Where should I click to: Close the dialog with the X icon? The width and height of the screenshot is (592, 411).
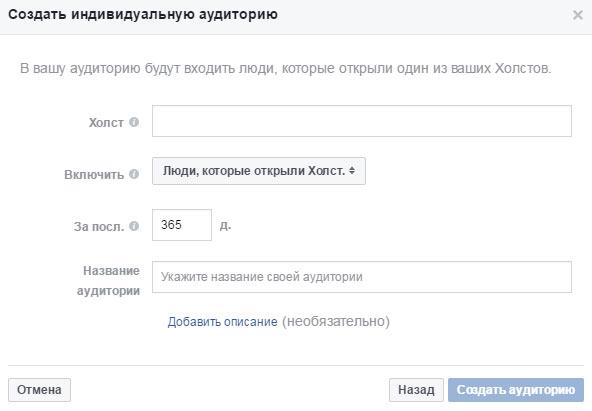coord(578,15)
